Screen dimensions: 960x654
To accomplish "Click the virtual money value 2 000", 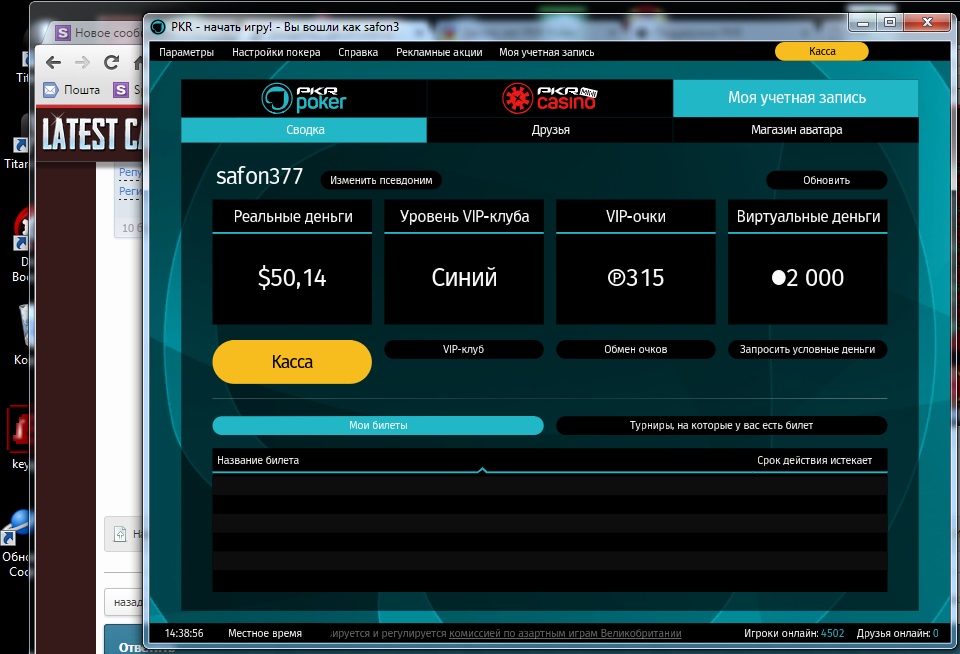I will click(x=808, y=278).
